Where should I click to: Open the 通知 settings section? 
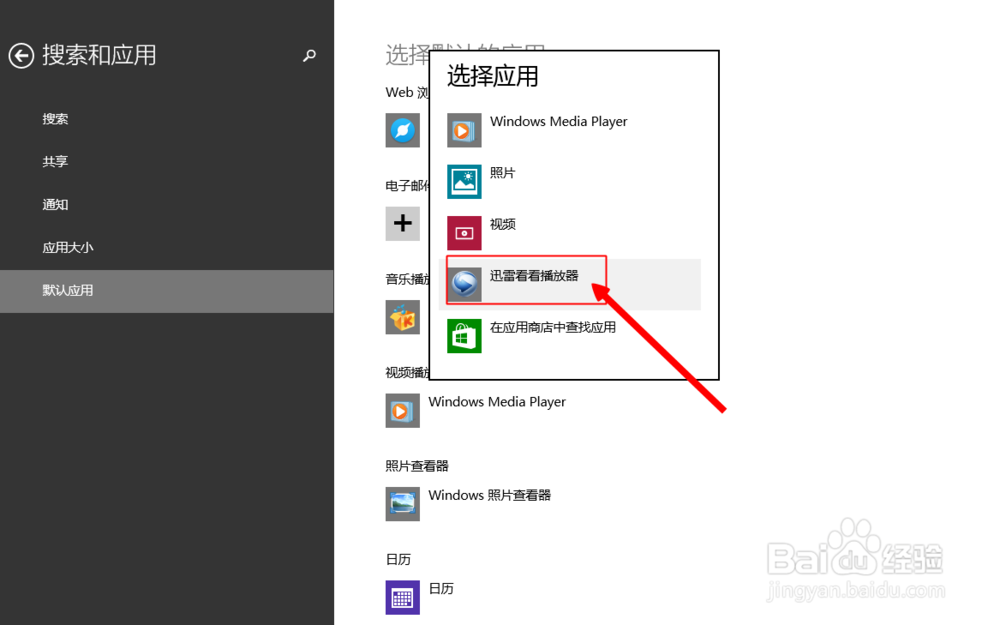click(x=55, y=204)
